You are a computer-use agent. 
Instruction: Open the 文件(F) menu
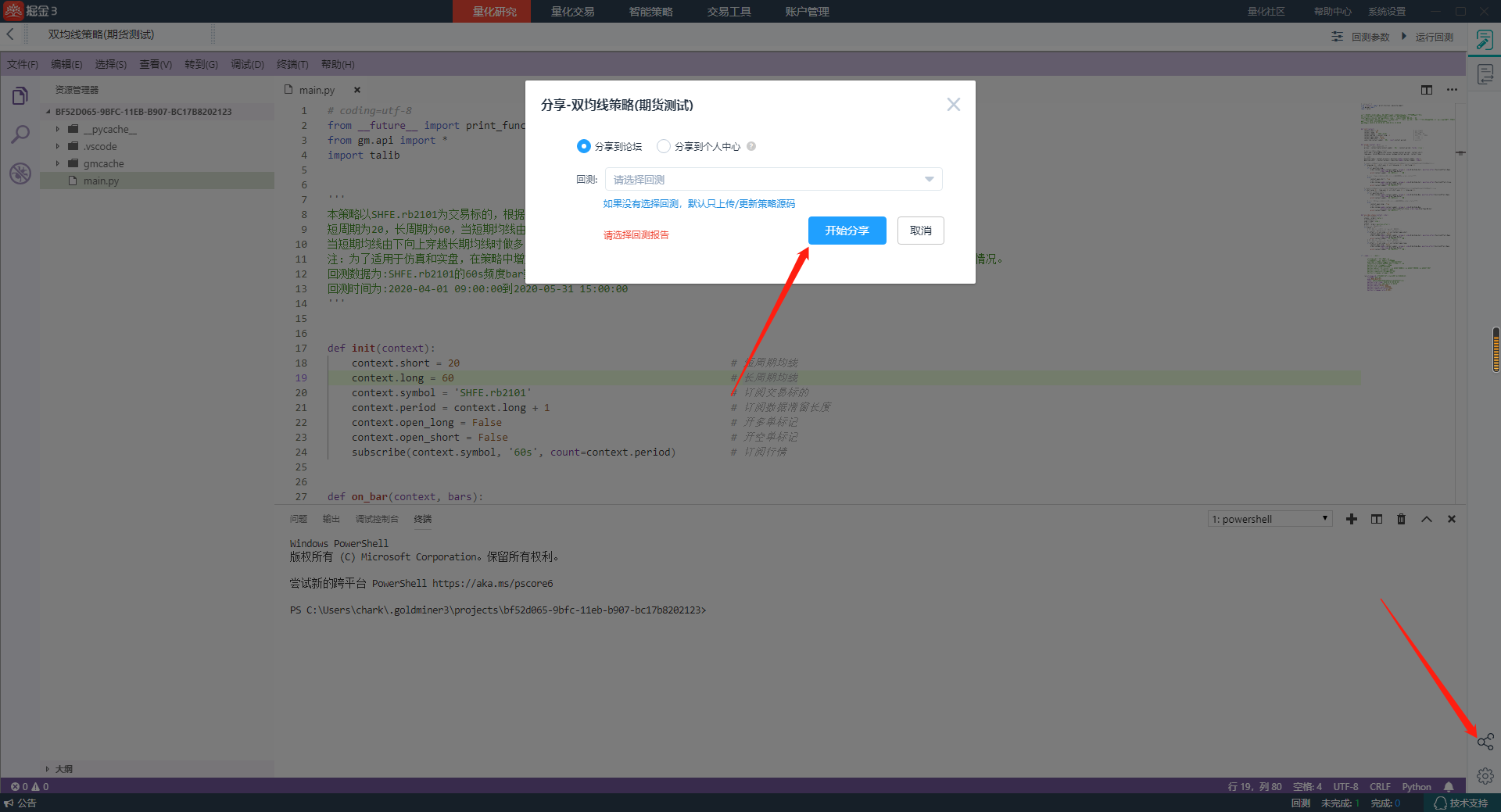pyautogui.click(x=23, y=64)
